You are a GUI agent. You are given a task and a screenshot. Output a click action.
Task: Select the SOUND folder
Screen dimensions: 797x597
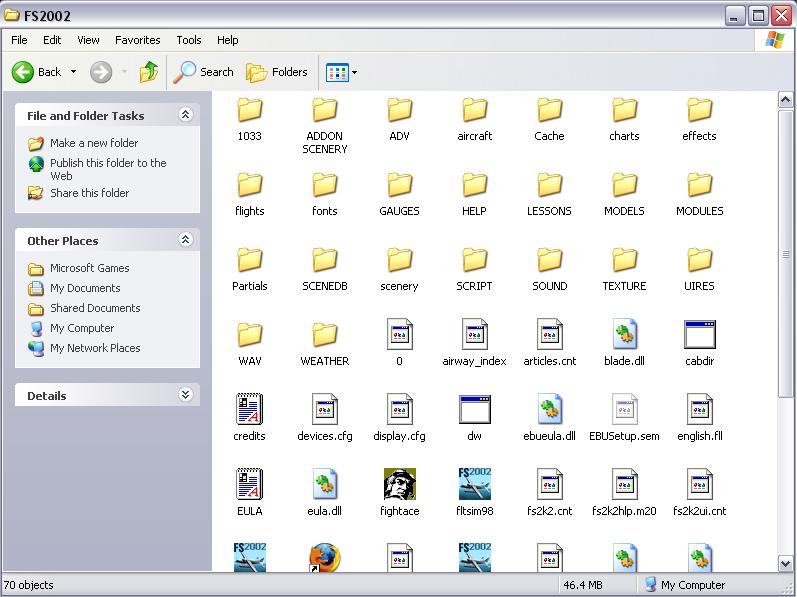point(549,270)
